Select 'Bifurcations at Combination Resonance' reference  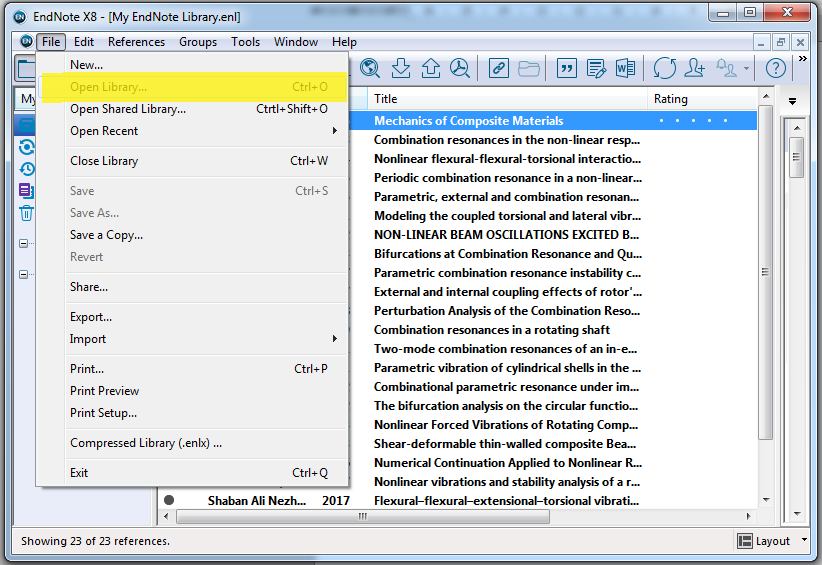507,254
